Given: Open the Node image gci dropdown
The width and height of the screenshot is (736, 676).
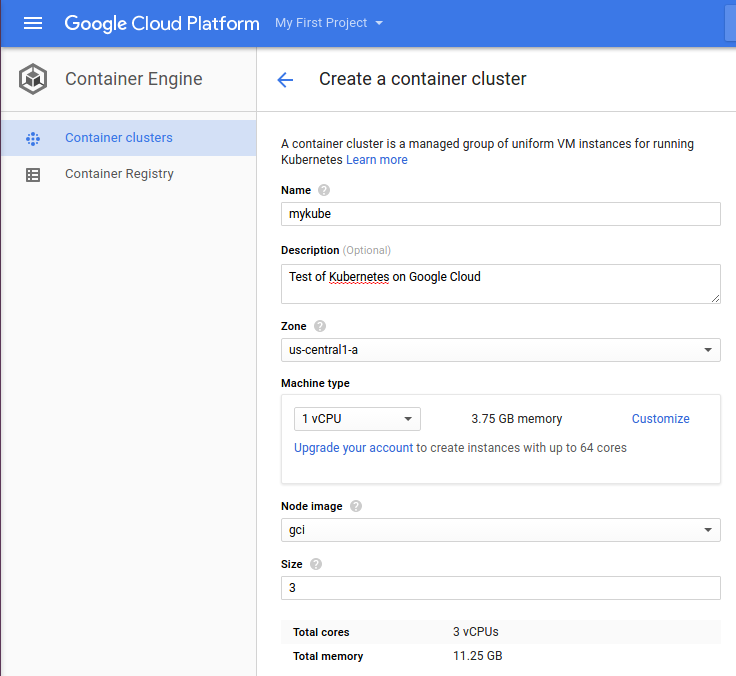Looking at the screenshot, I should 501,530.
